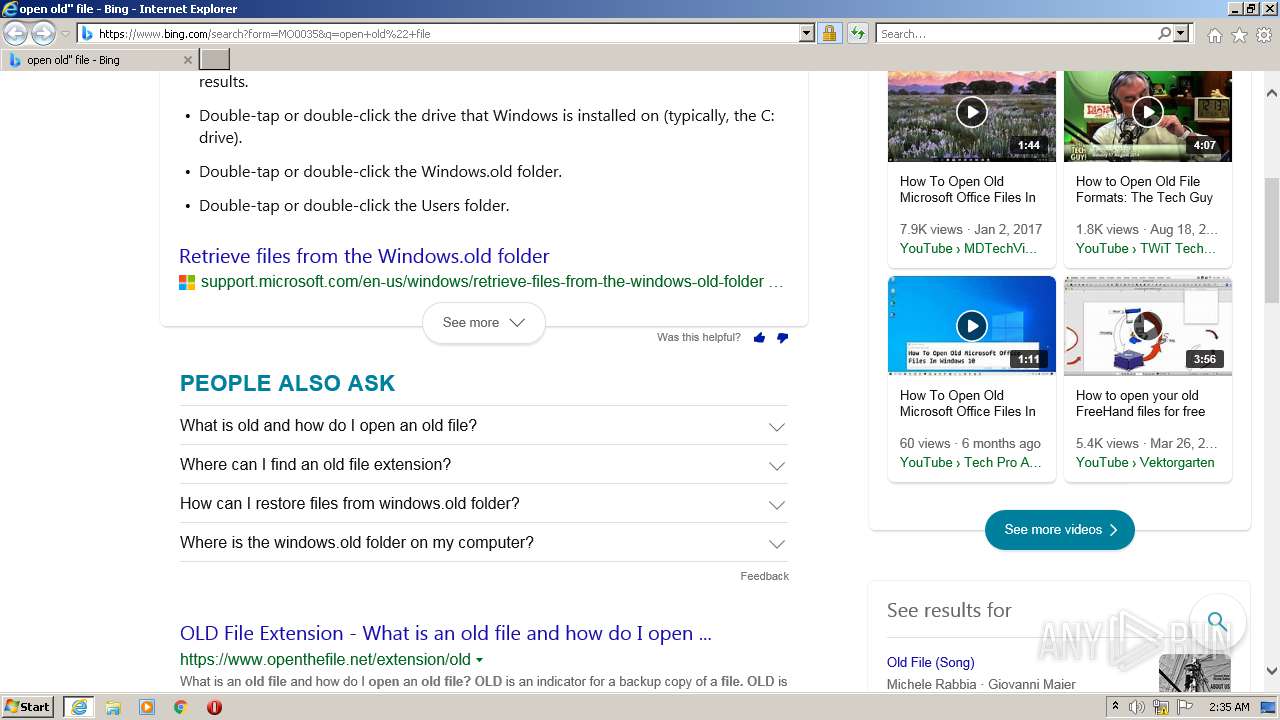Show hidden tray icons arrow
1280x720 pixels.
[x=1116, y=707]
